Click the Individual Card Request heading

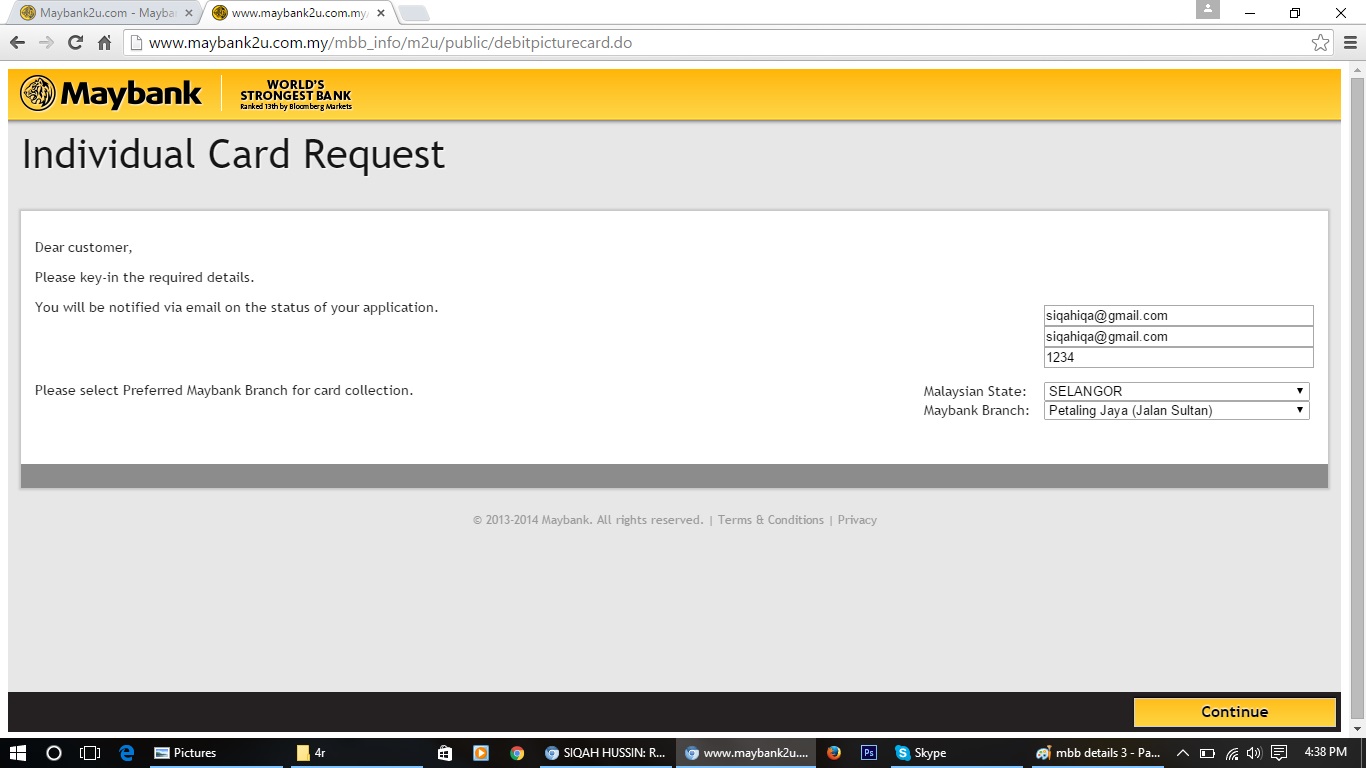pos(233,155)
